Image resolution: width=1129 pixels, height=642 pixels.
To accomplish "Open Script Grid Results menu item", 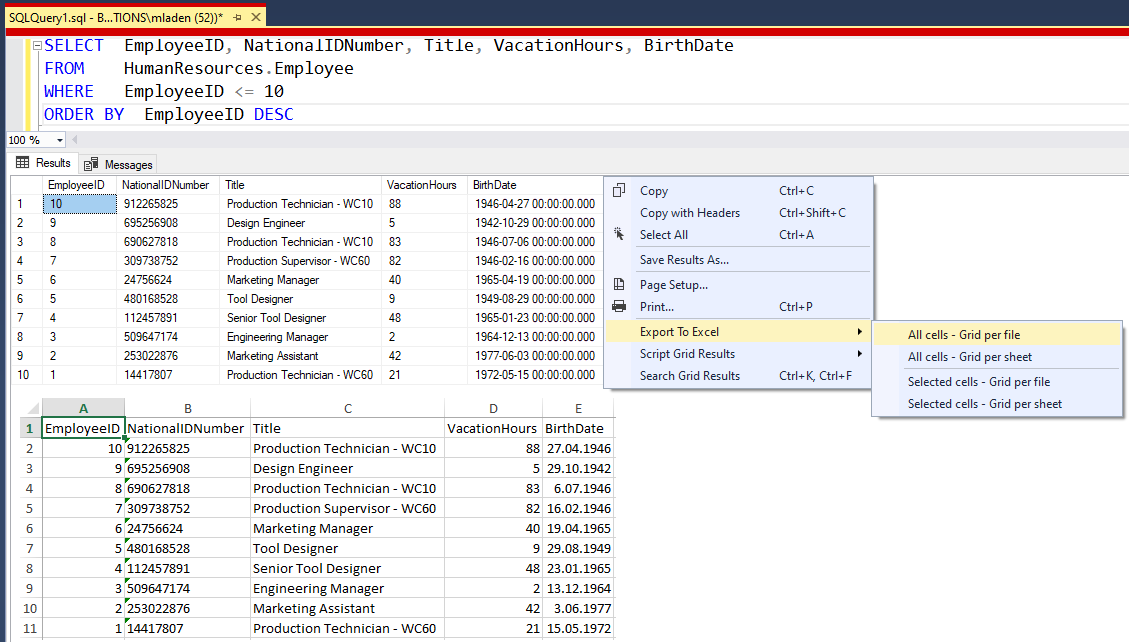I will pos(739,353).
